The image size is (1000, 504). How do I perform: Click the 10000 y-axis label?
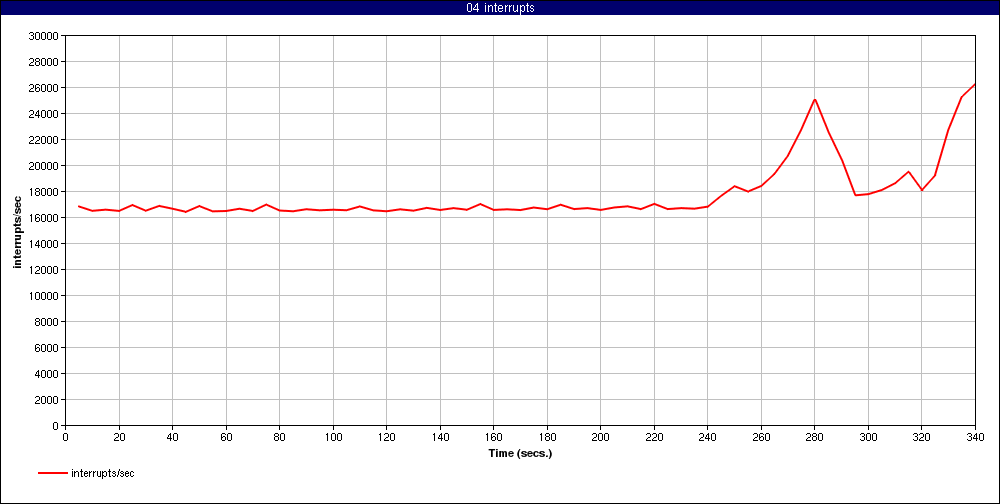[44, 296]
